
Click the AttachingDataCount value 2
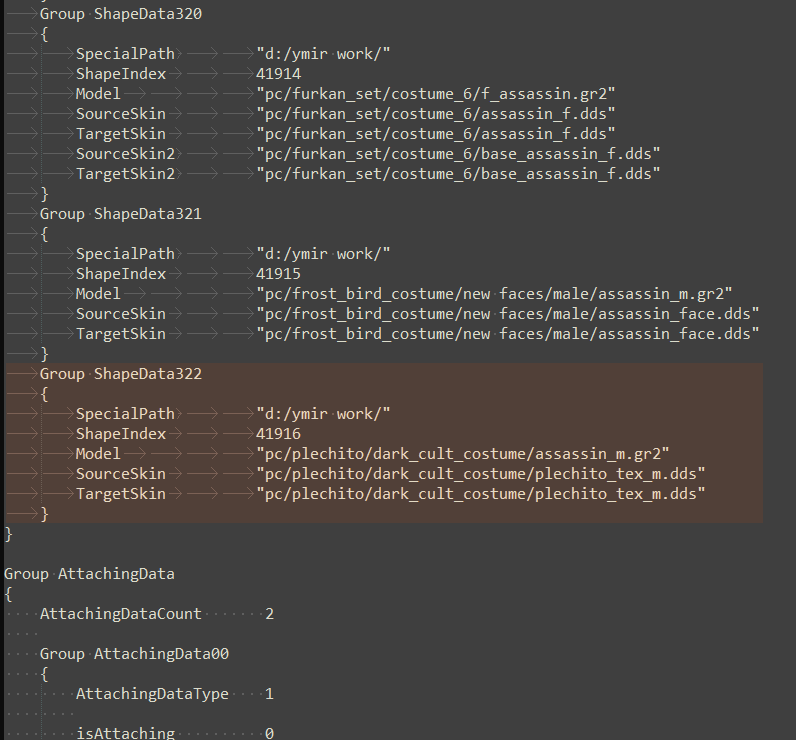tap(270, 614)
